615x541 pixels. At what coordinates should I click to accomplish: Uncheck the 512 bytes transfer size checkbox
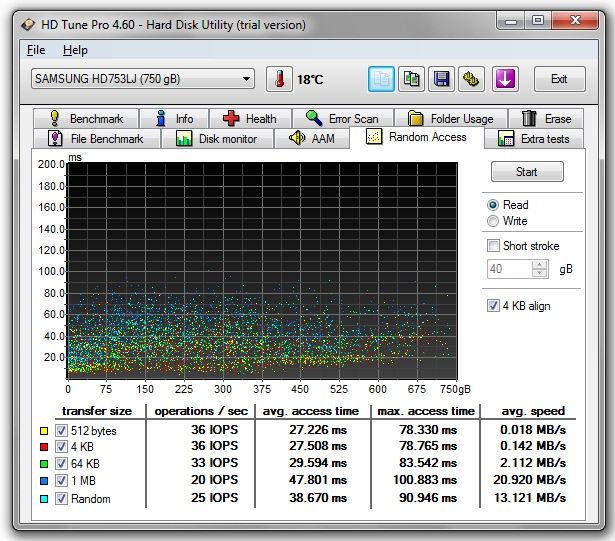61,430
